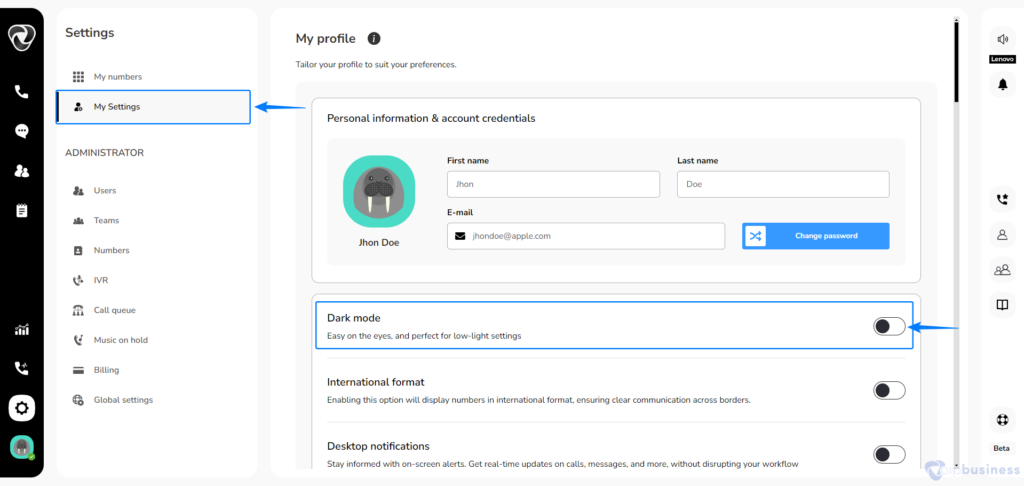
Task: Click the settings gear icon in sidebar
Action: point(22,408)
